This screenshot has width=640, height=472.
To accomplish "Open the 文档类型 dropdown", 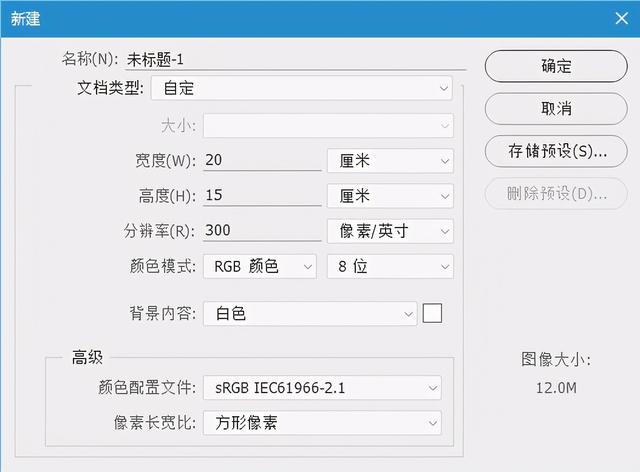I will (302, 88).
